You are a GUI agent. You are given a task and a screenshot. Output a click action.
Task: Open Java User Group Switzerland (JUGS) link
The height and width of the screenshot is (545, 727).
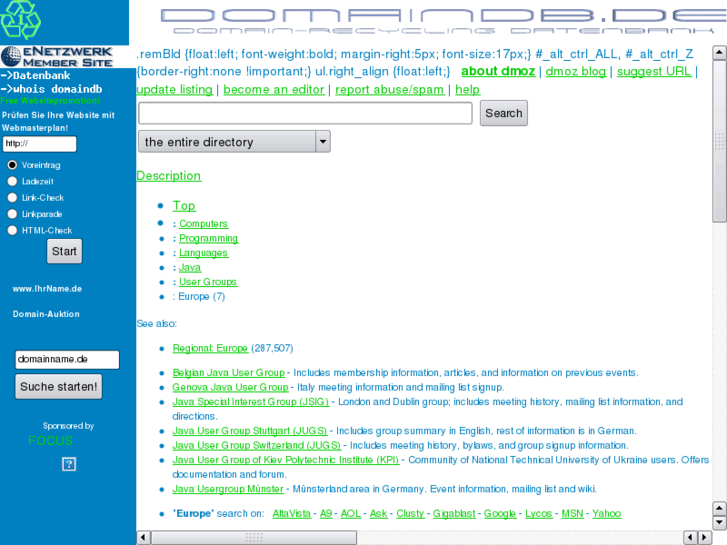(256, 445)
